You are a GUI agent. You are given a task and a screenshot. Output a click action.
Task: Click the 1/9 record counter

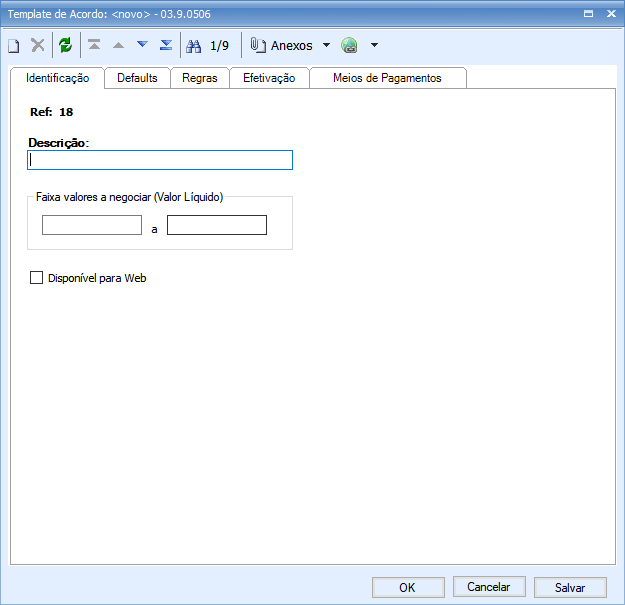[220, 46]
